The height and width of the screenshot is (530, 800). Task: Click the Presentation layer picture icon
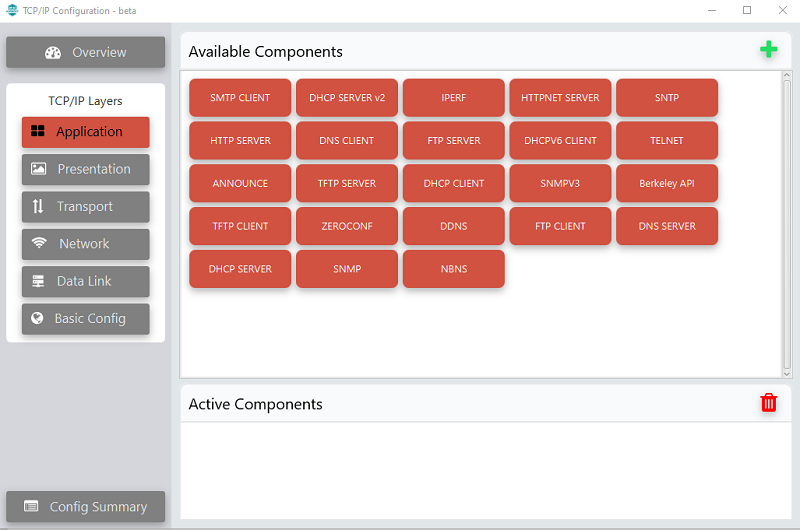(x=38, y=169)
